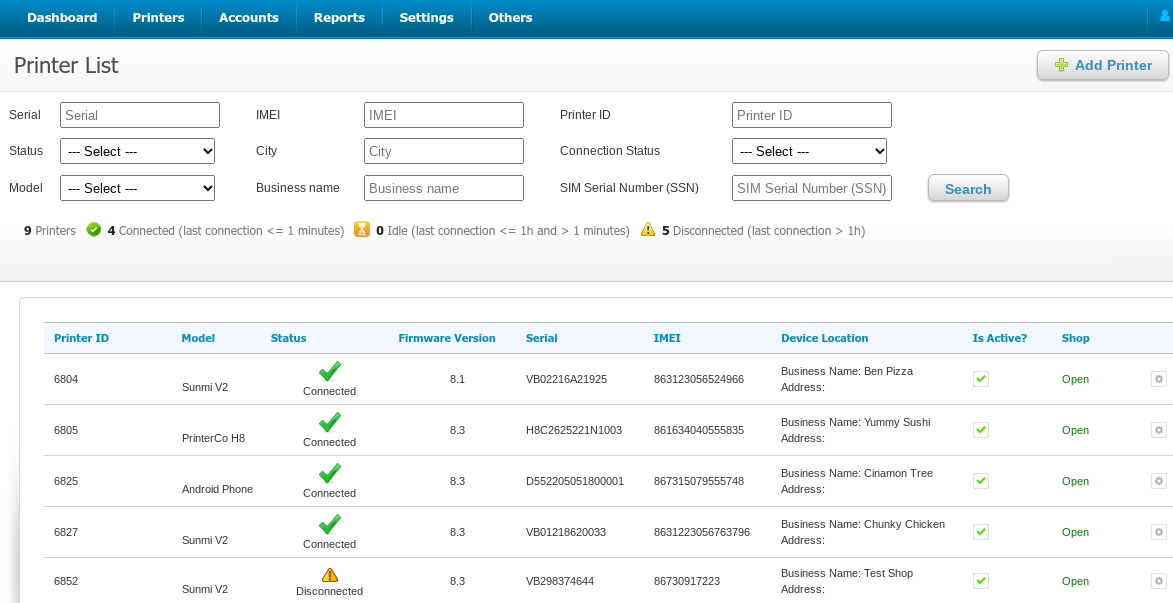This screenshot has width=1173, height=603.
Task: Click disconnected warning icon for printer 6852
Action: point(330,575)
